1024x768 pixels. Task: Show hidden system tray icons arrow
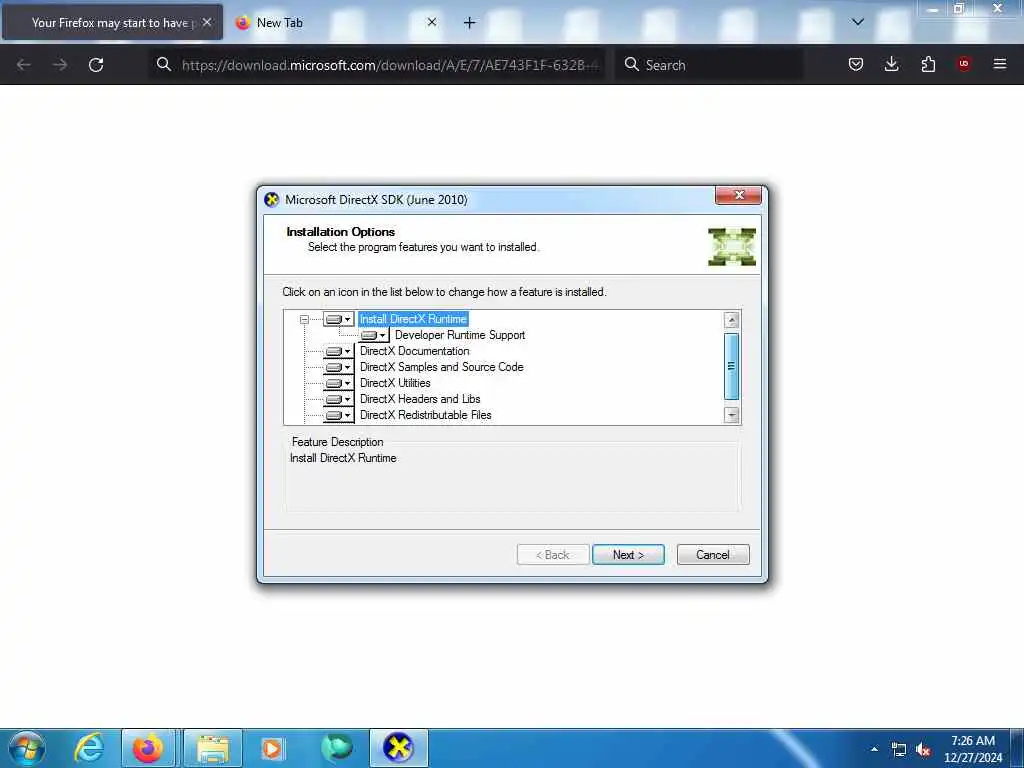point(874,749)
